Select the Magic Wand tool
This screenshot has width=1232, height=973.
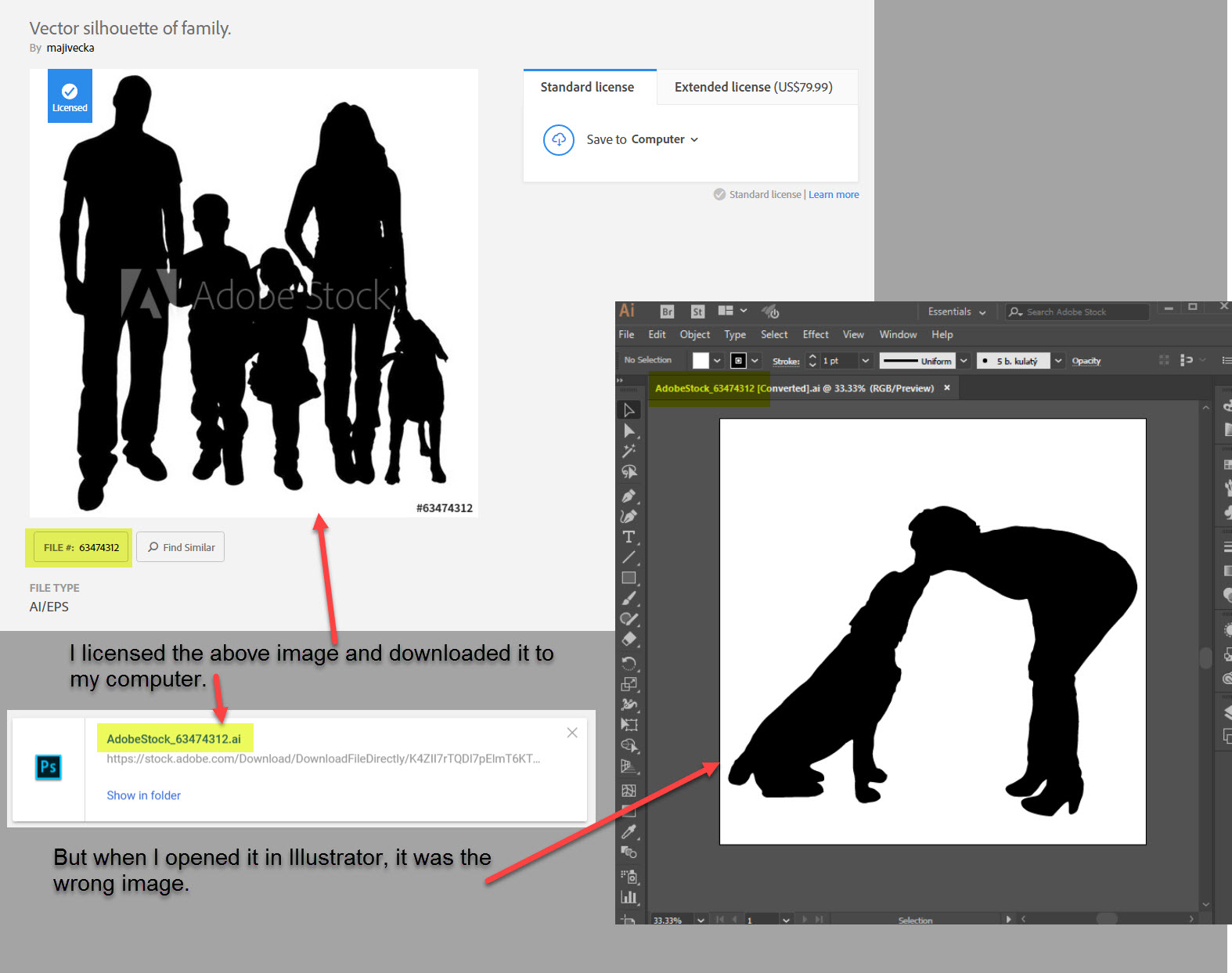pyautogui.click(x=629, y=451)
